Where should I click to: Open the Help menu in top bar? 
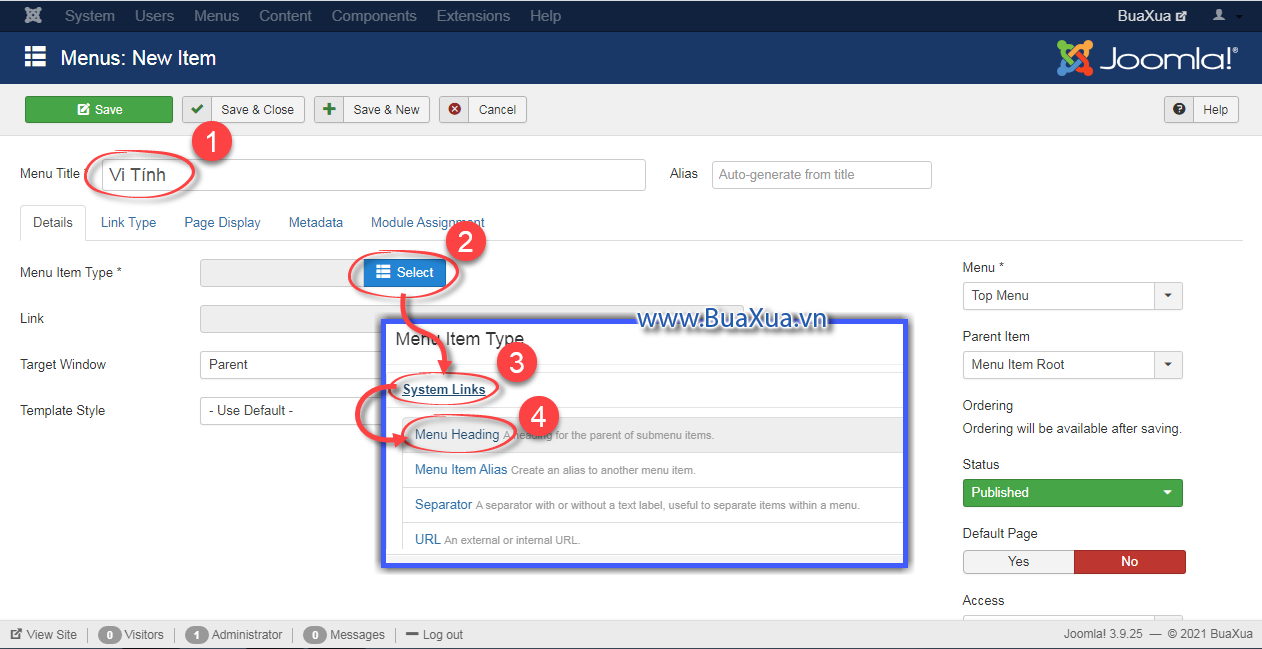pos(545,16)
